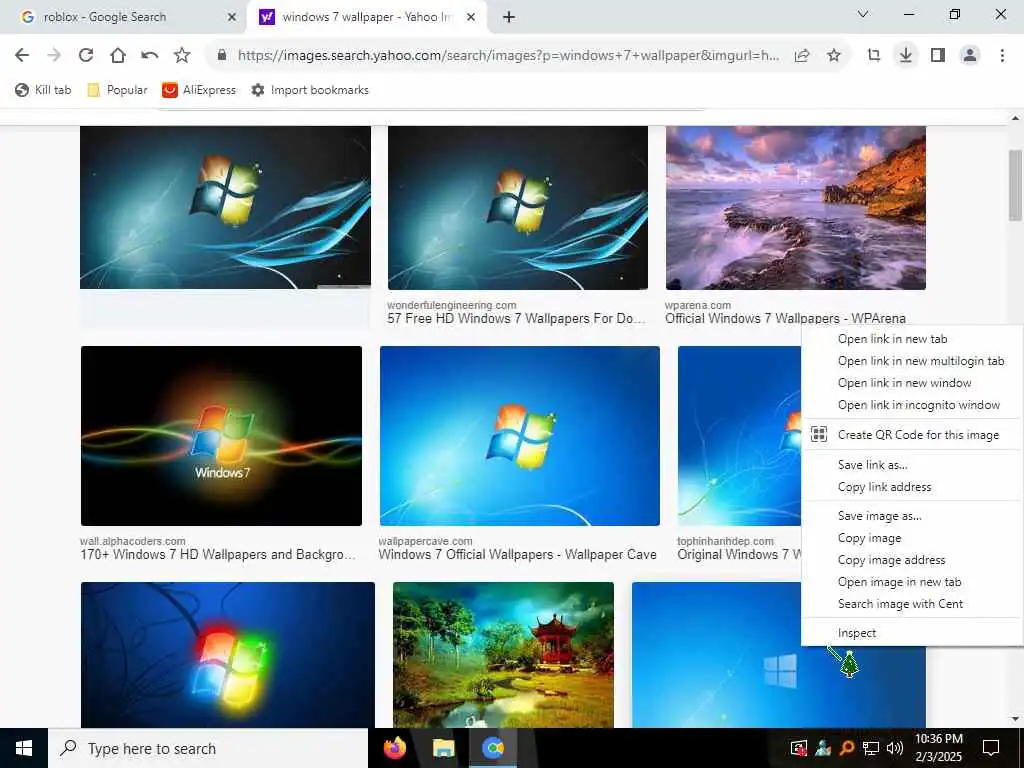The image size is (1024, 768).
Task: Click the page vertical scrollbar thumb
Action: [x=1016, y=185]
